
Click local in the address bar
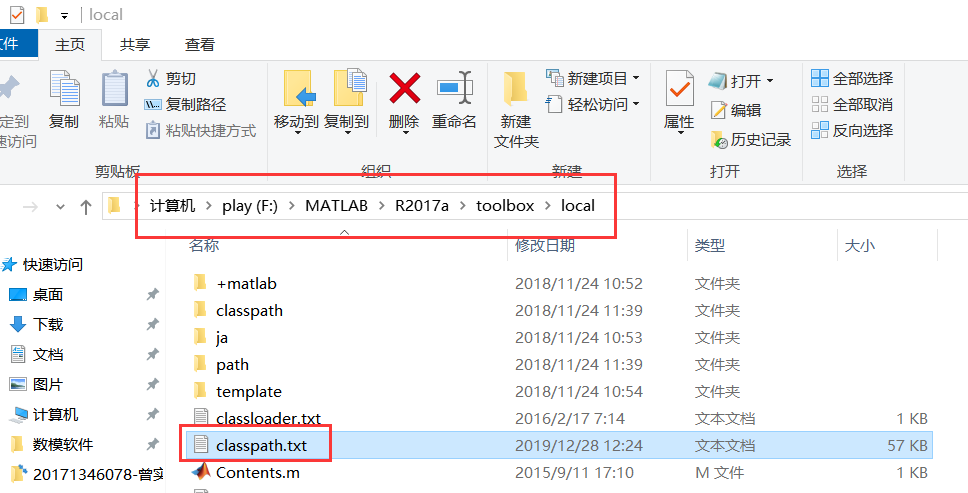(x=578, y=205)
